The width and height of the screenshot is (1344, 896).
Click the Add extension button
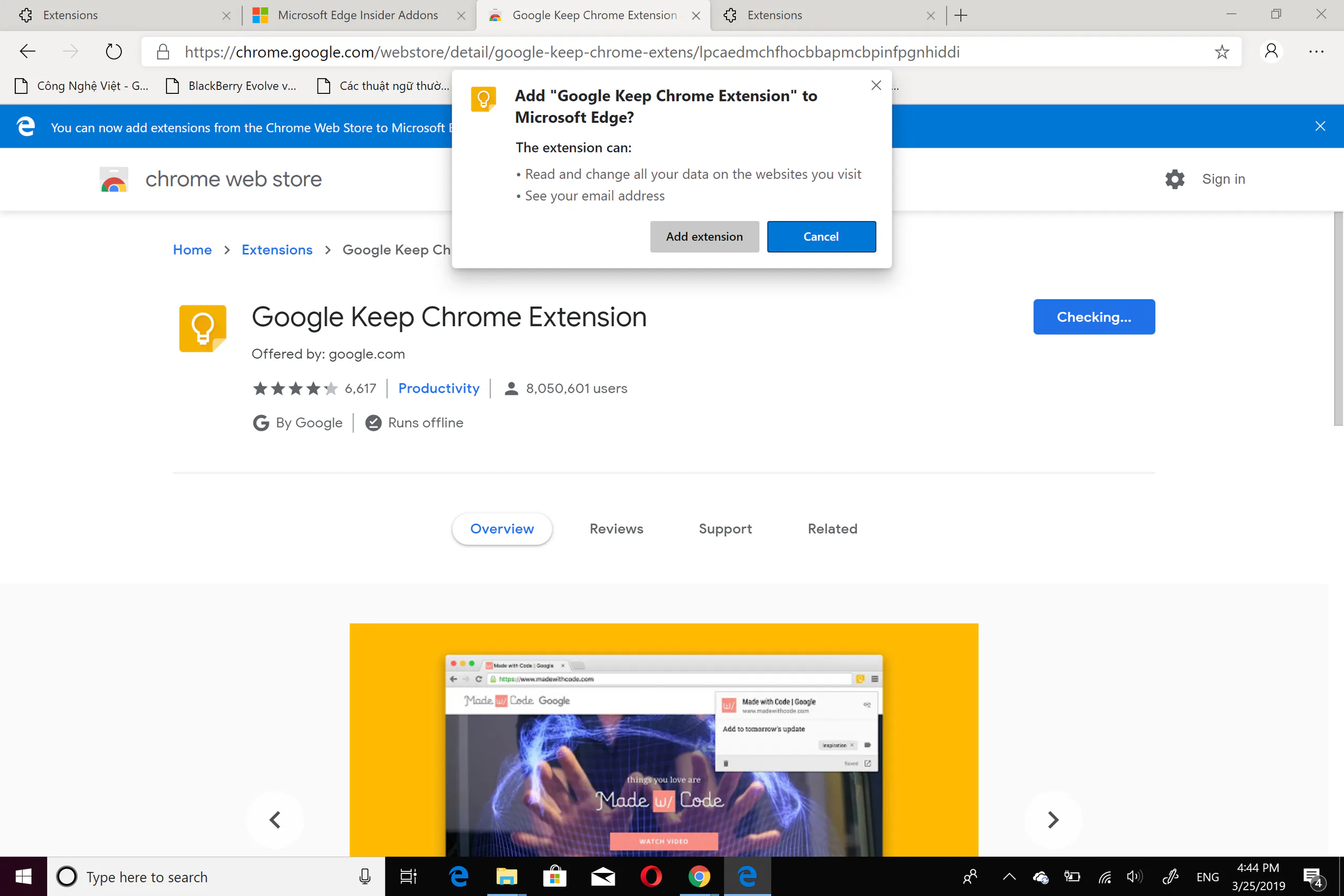(705, 237)
